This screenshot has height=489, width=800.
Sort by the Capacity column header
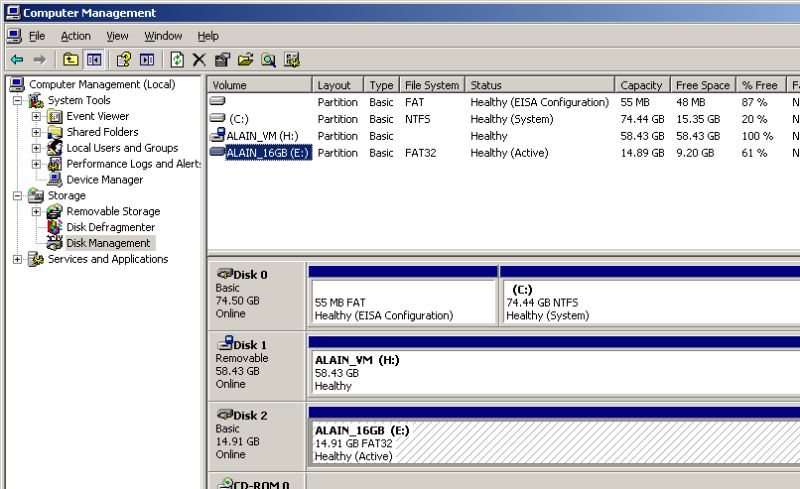point(643,85)
